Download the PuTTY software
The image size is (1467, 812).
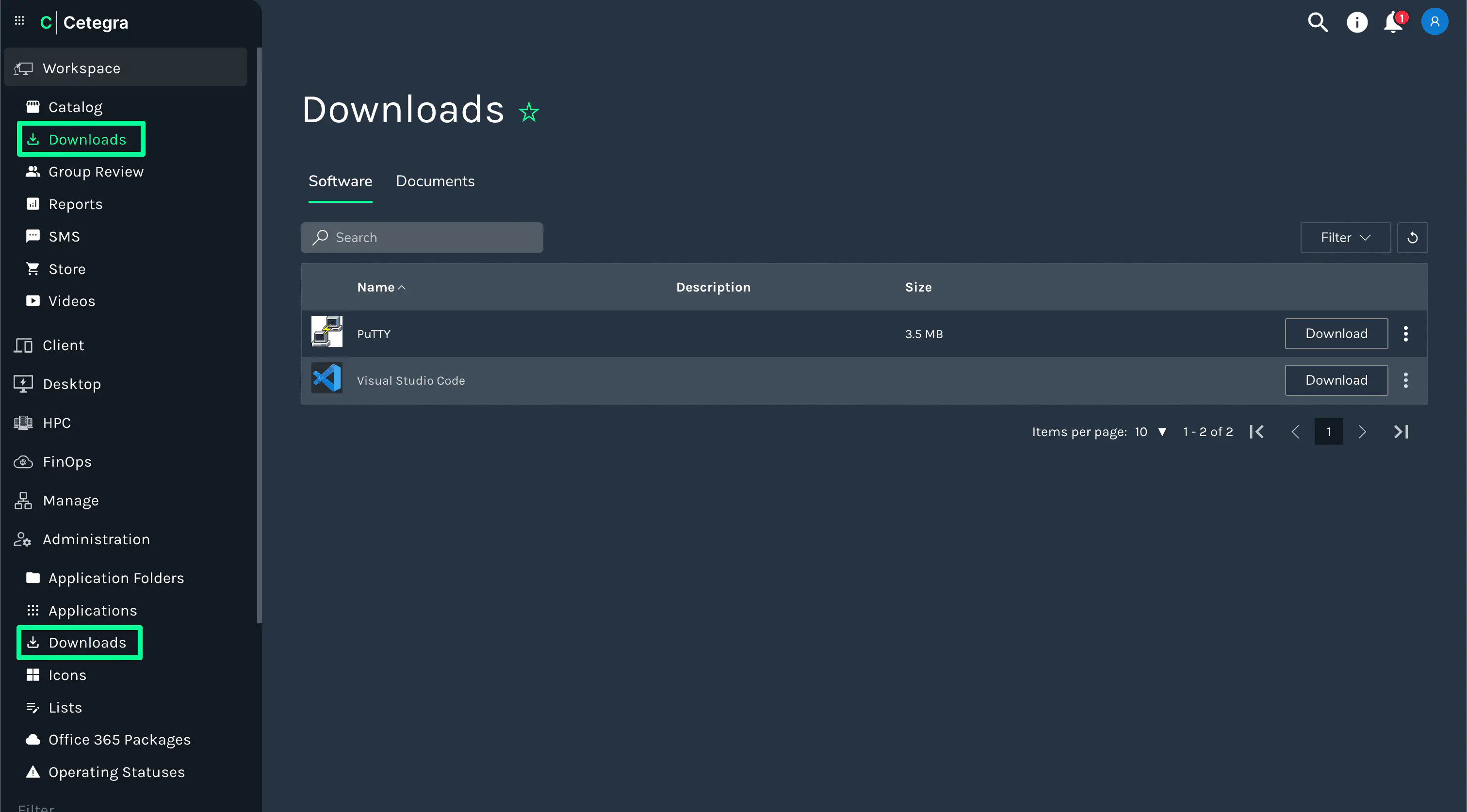click(1336, 334)
